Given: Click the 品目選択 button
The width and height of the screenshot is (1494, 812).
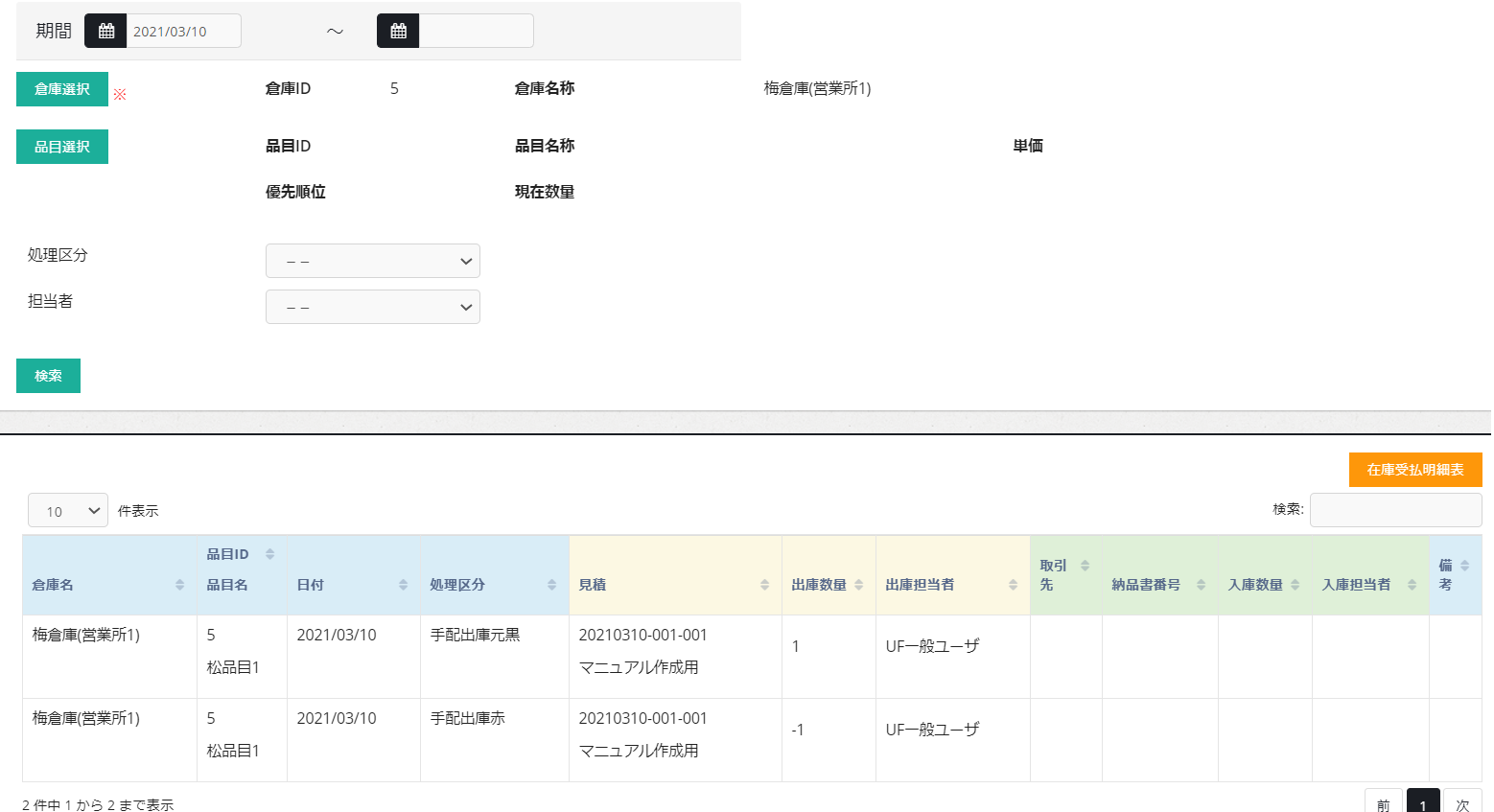Looking at the screenshot, I should [62, 147].
